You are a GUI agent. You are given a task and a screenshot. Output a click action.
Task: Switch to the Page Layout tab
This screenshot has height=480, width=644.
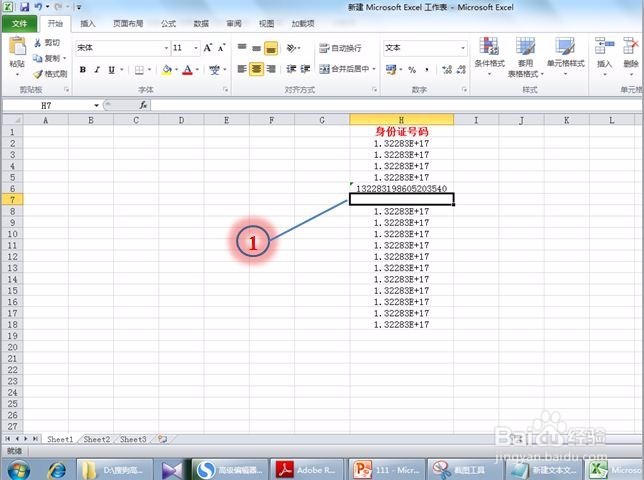pos(128,24)
